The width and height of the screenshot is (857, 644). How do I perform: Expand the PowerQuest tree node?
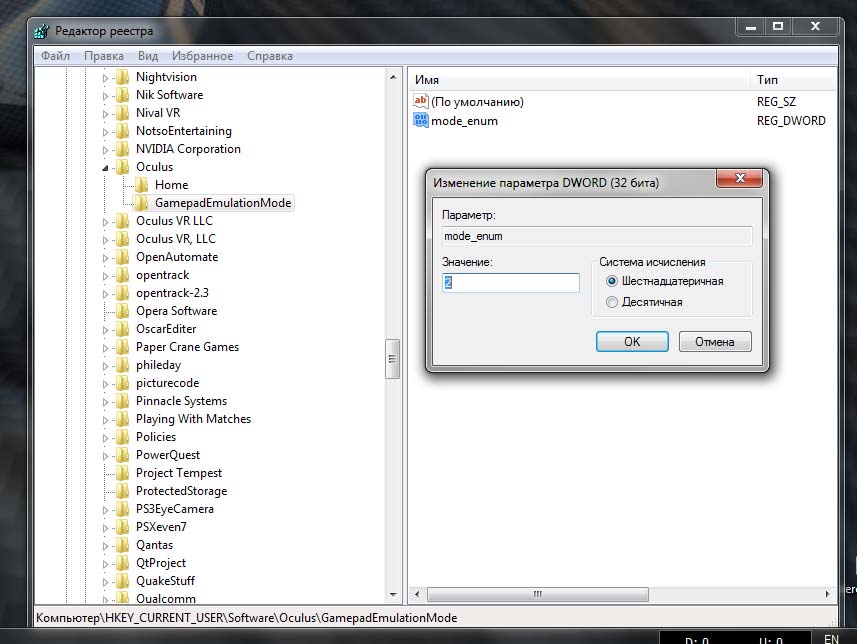click(105, 456)
